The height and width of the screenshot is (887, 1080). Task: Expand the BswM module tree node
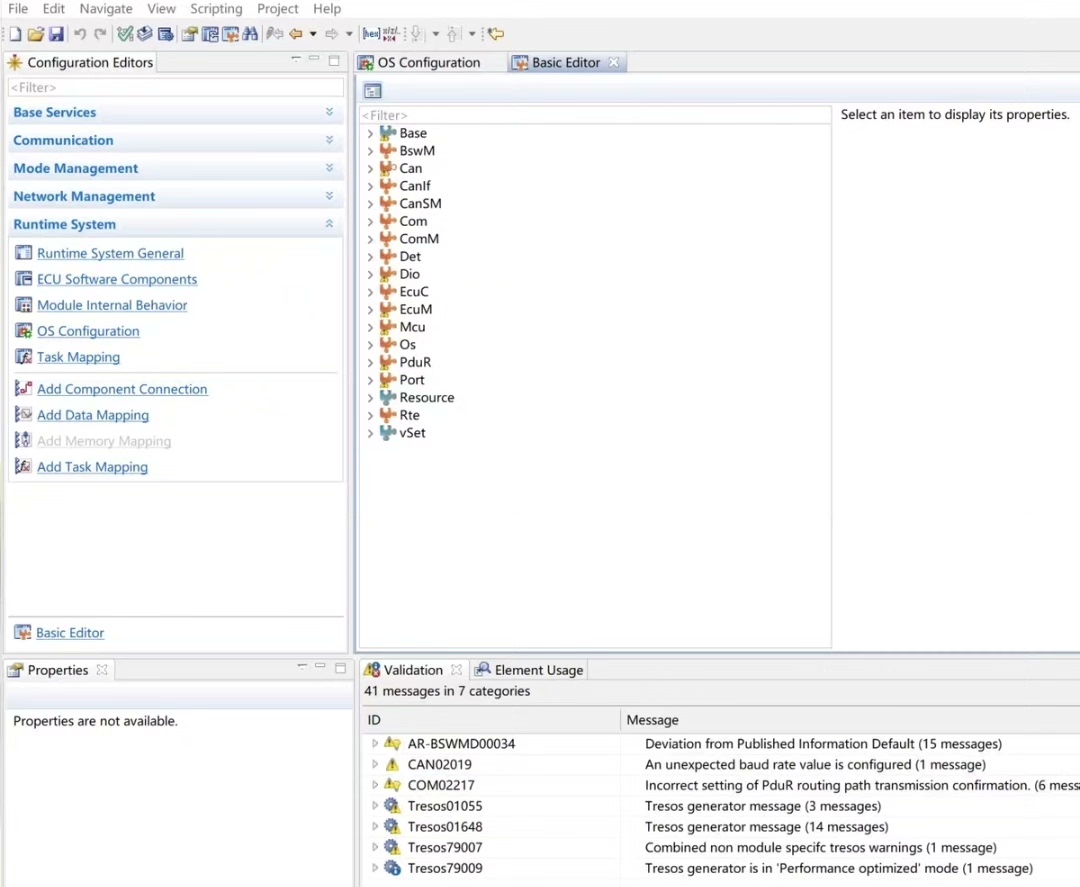370,151
